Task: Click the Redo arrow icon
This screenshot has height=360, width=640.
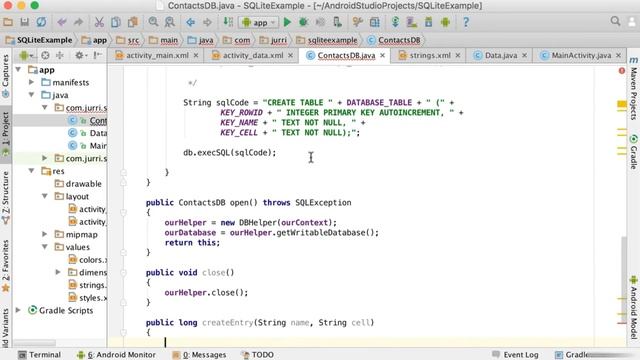Action: (78, 22)
